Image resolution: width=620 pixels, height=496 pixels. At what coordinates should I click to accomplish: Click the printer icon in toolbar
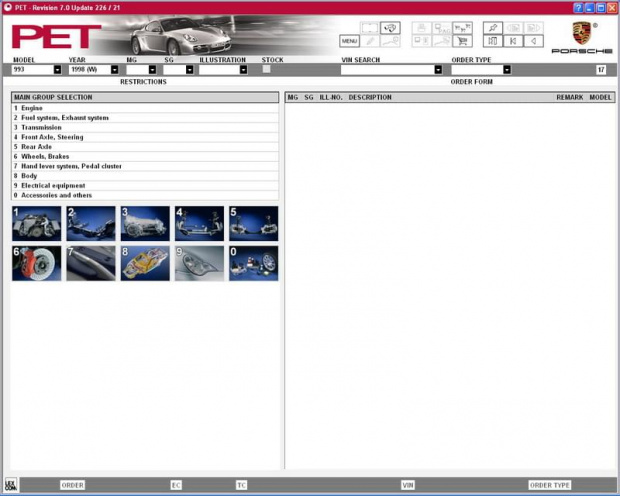422,28
